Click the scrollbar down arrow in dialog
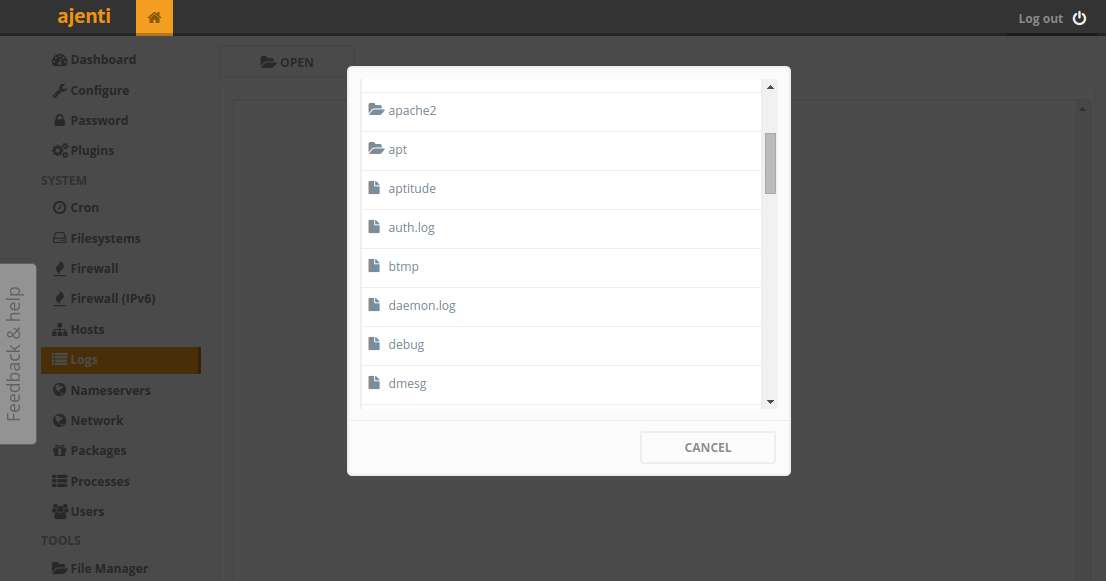Viewport: 1106px width, 581px height. (770, 402)
